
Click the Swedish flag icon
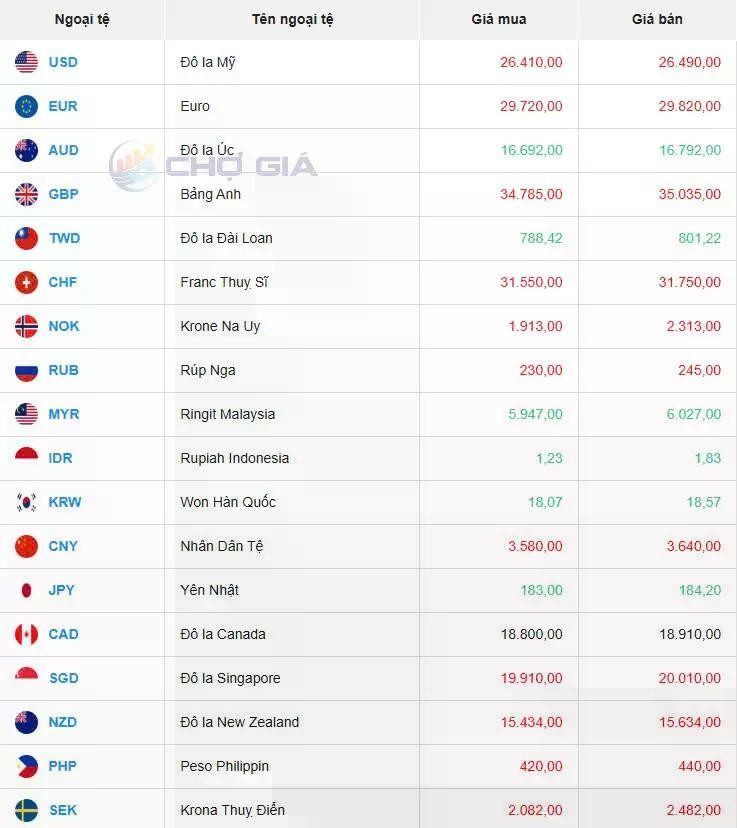point(26,810)
